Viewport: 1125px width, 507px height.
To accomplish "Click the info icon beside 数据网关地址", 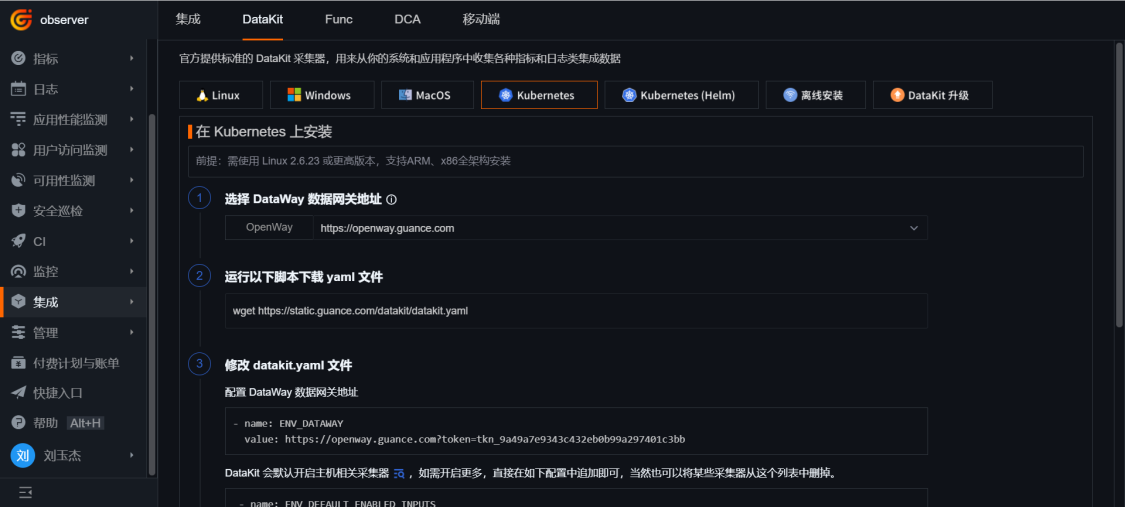I will 392,199.
